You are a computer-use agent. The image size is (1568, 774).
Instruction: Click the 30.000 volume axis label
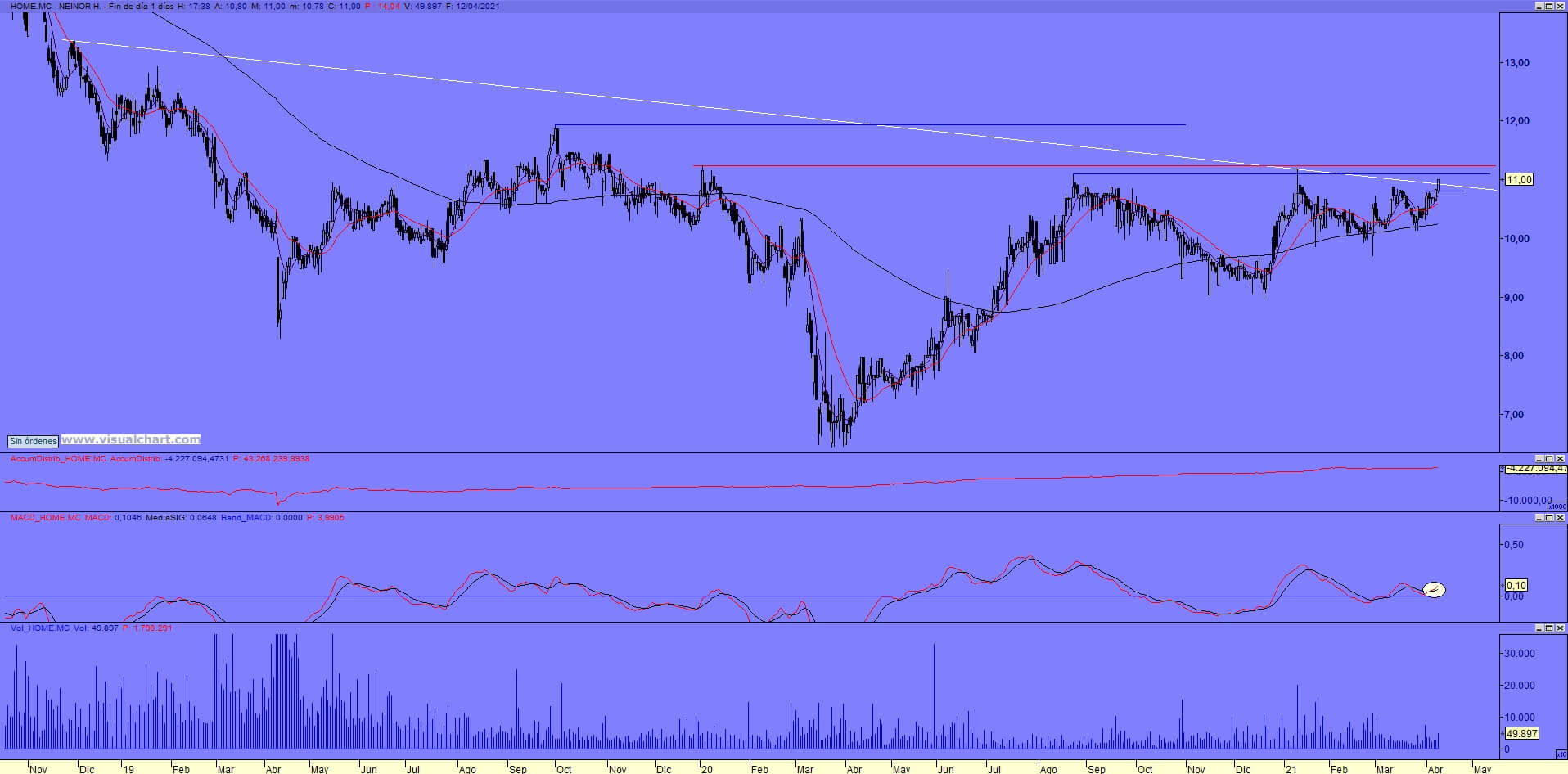[x=1519, y=654]
